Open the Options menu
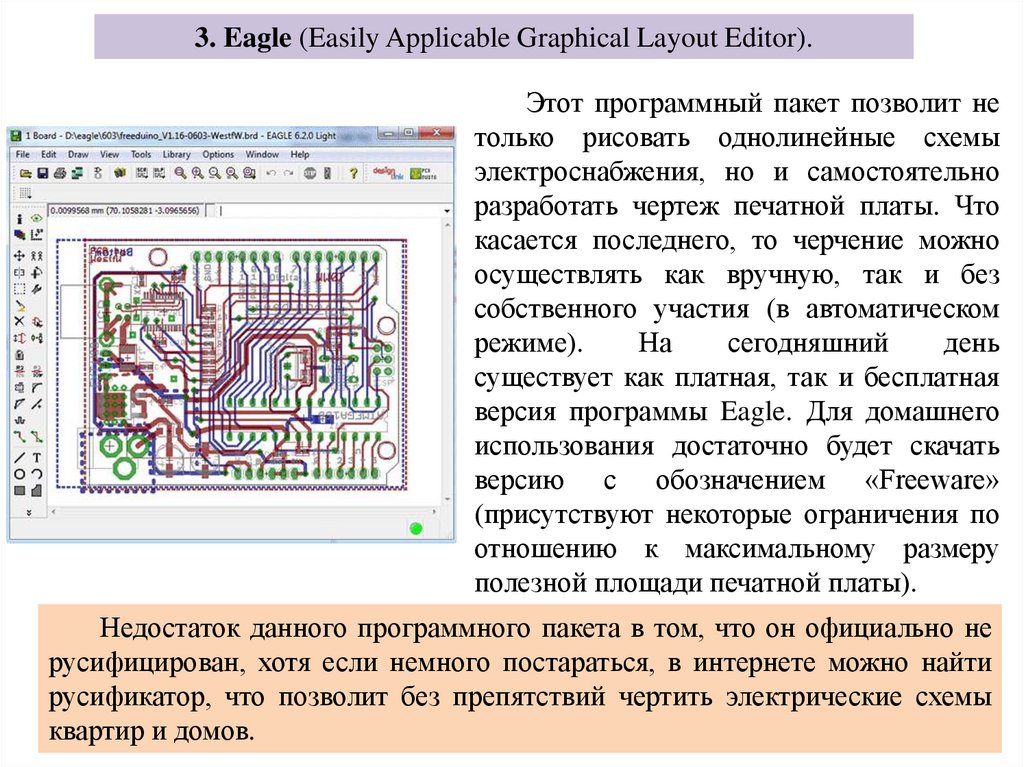 point(217,154)
